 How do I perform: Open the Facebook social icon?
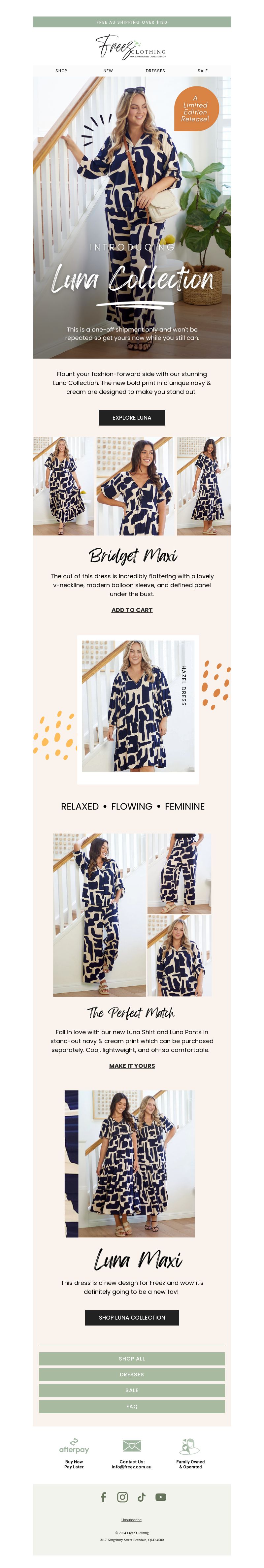pyautogui.click(x=103, y=1497)
